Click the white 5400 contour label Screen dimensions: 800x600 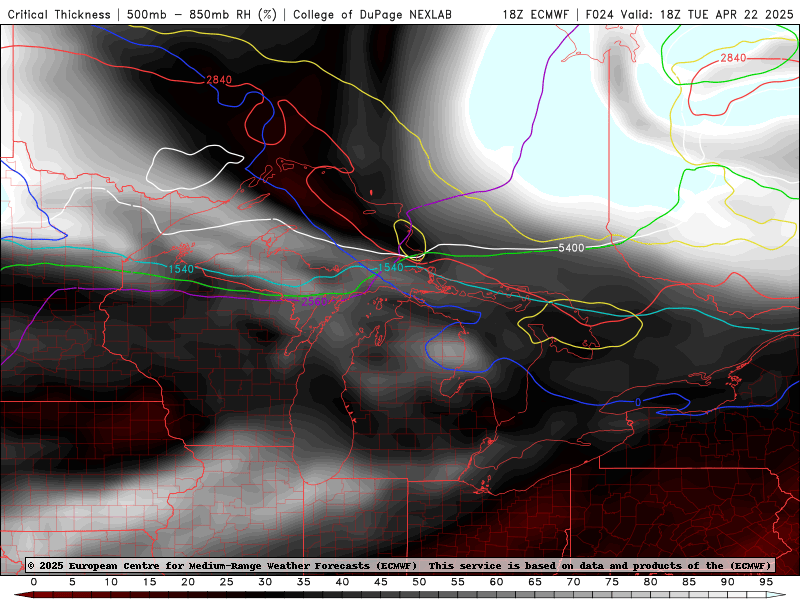tap(571, 248)
